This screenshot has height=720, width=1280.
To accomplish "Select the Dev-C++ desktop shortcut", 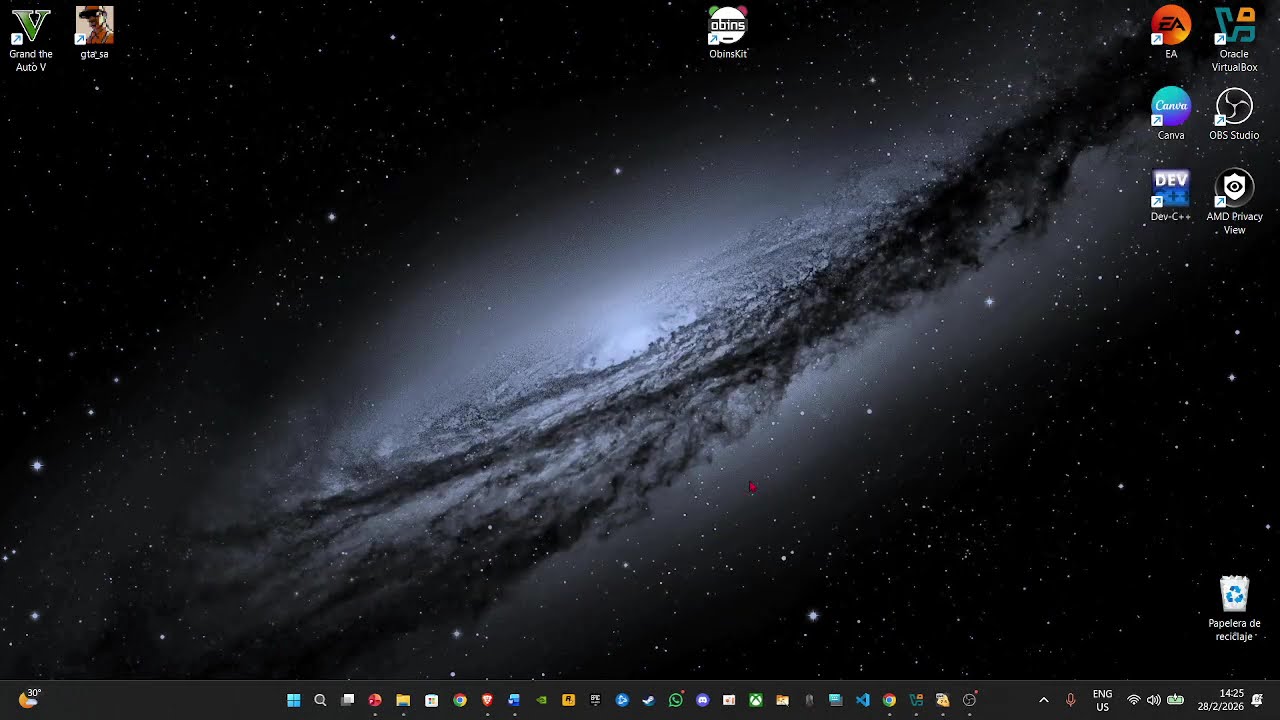I will click(1171, 195).
